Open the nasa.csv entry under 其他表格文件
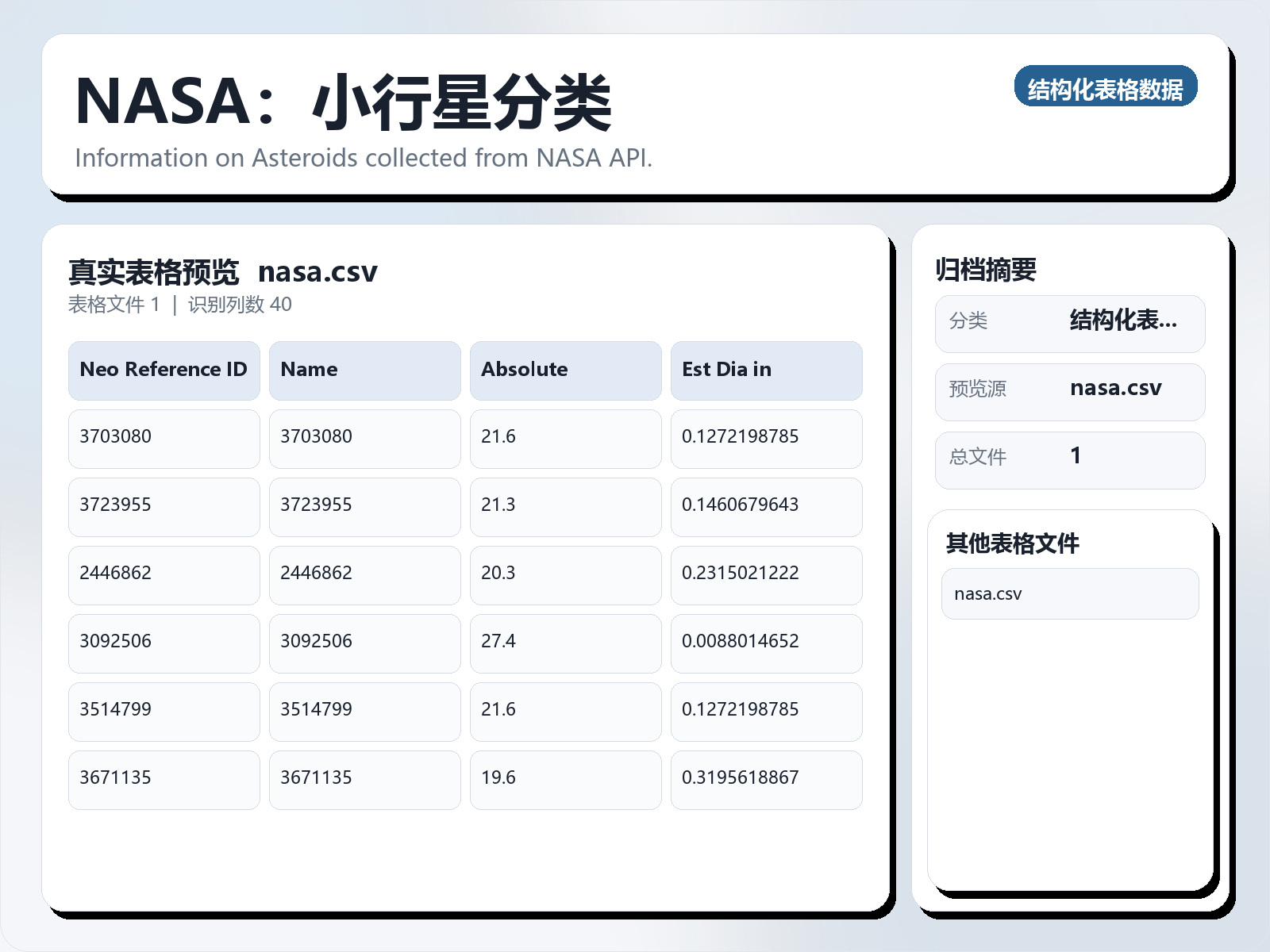 [x=989, y=593]
